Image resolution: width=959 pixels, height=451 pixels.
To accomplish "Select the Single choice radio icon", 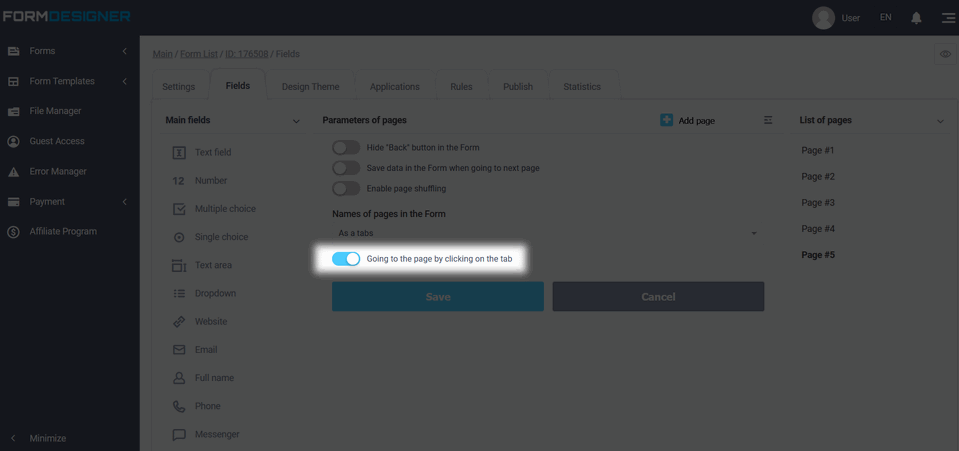I will coord(179,237).
